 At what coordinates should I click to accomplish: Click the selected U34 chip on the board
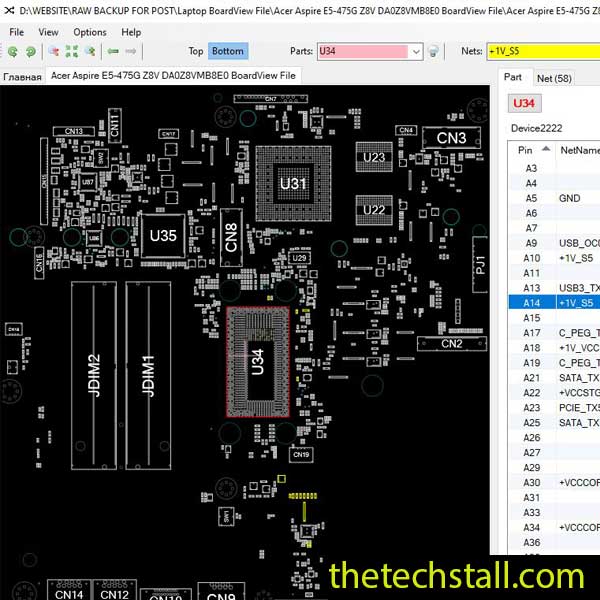258,362
